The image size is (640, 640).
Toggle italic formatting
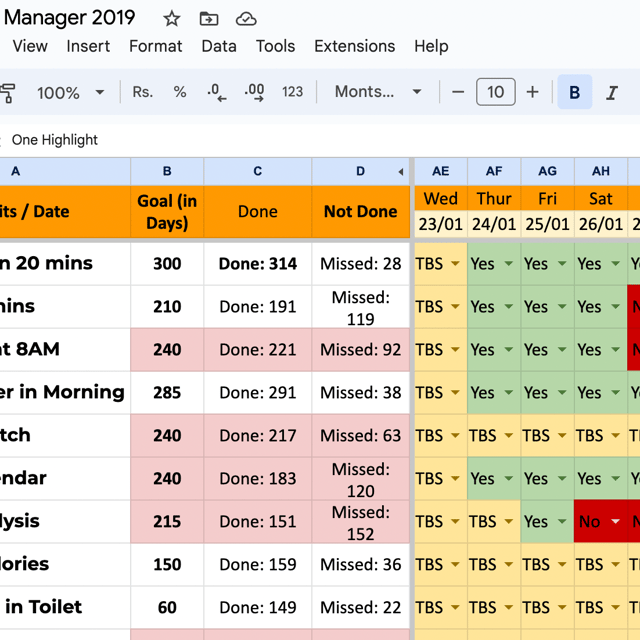611,92
